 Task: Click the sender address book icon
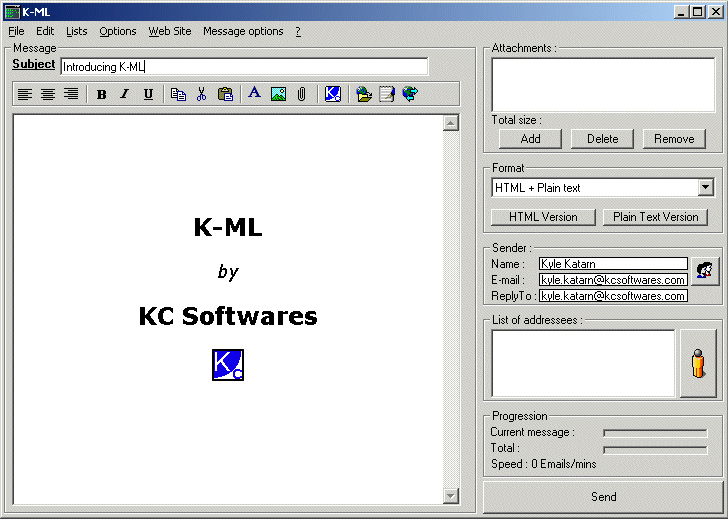[705, 270]
